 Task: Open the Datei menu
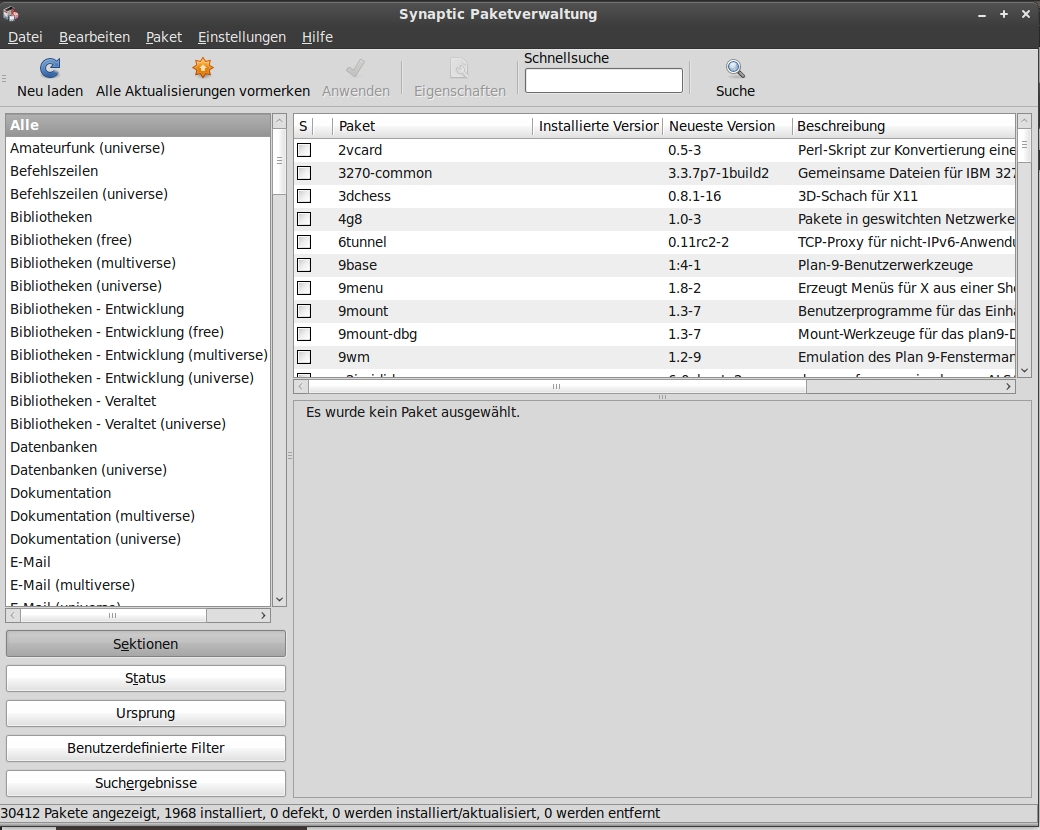25,37
